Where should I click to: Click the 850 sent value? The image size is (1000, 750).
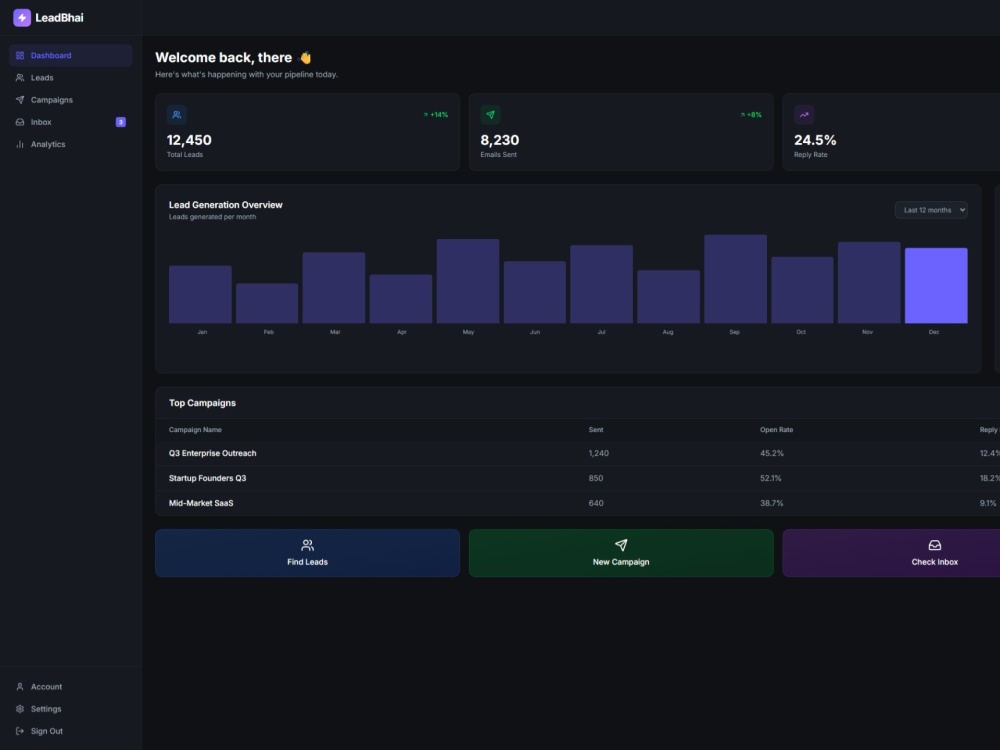pyautogui.click(x=596, y=478)
